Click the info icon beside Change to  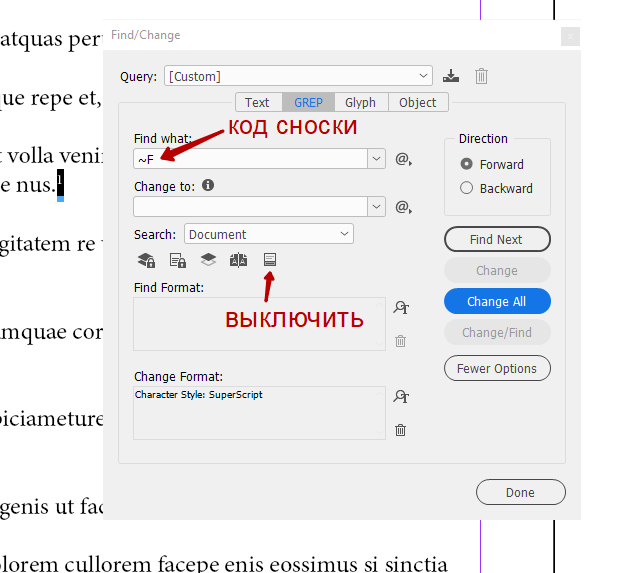[x=208, y=185]
